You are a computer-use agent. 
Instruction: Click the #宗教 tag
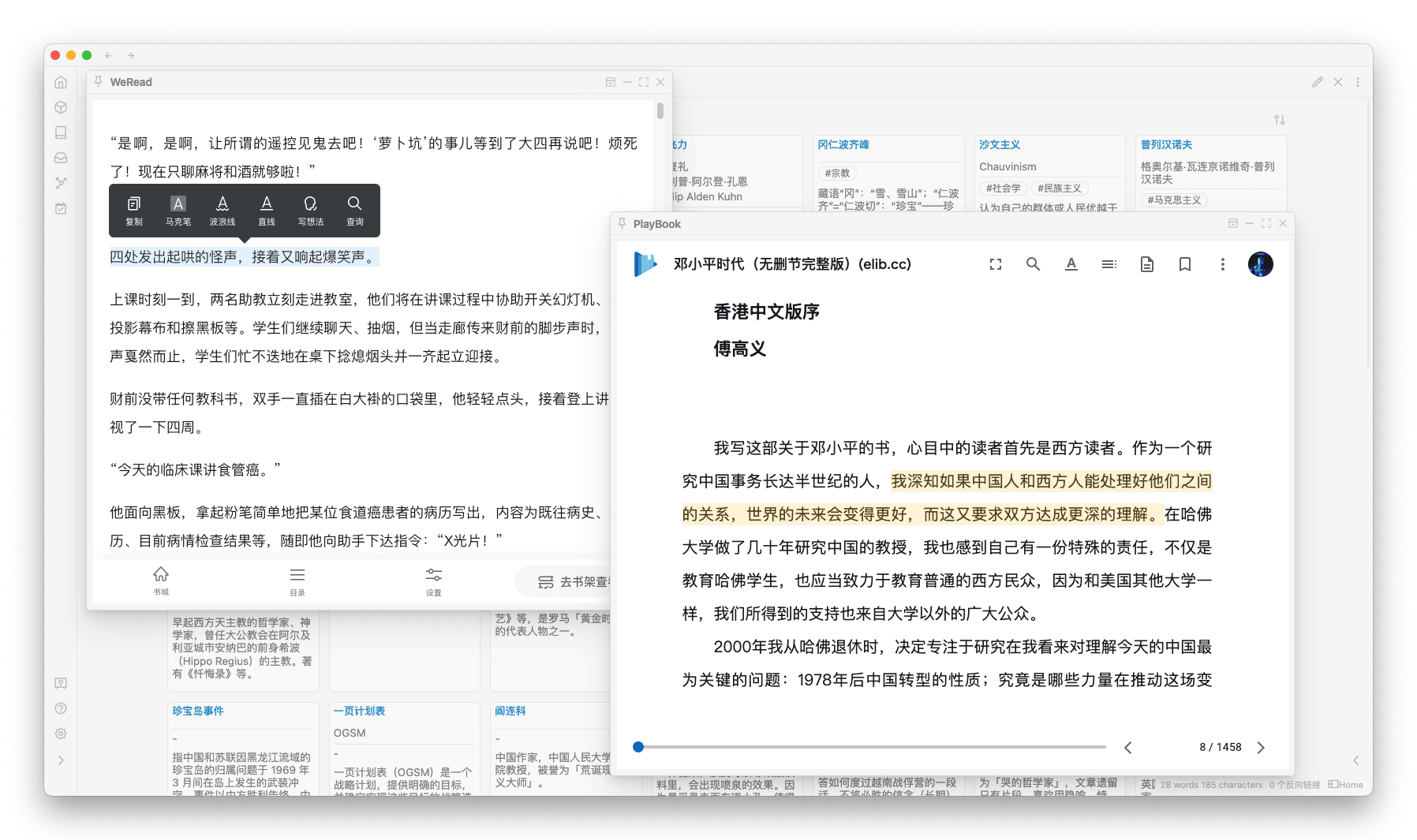tap(837, 173)
